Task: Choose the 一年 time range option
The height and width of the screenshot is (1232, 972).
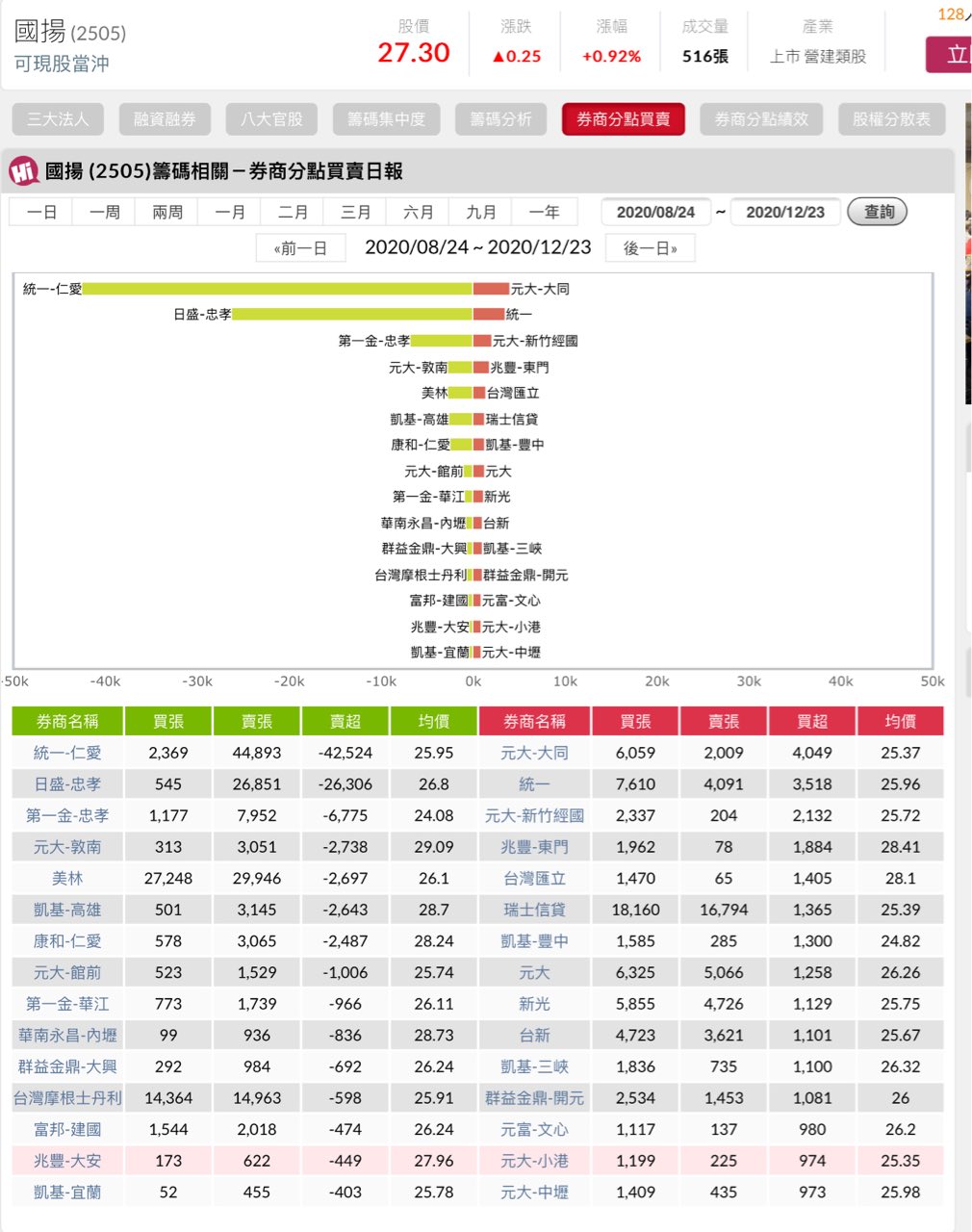Action: [544, 212]
